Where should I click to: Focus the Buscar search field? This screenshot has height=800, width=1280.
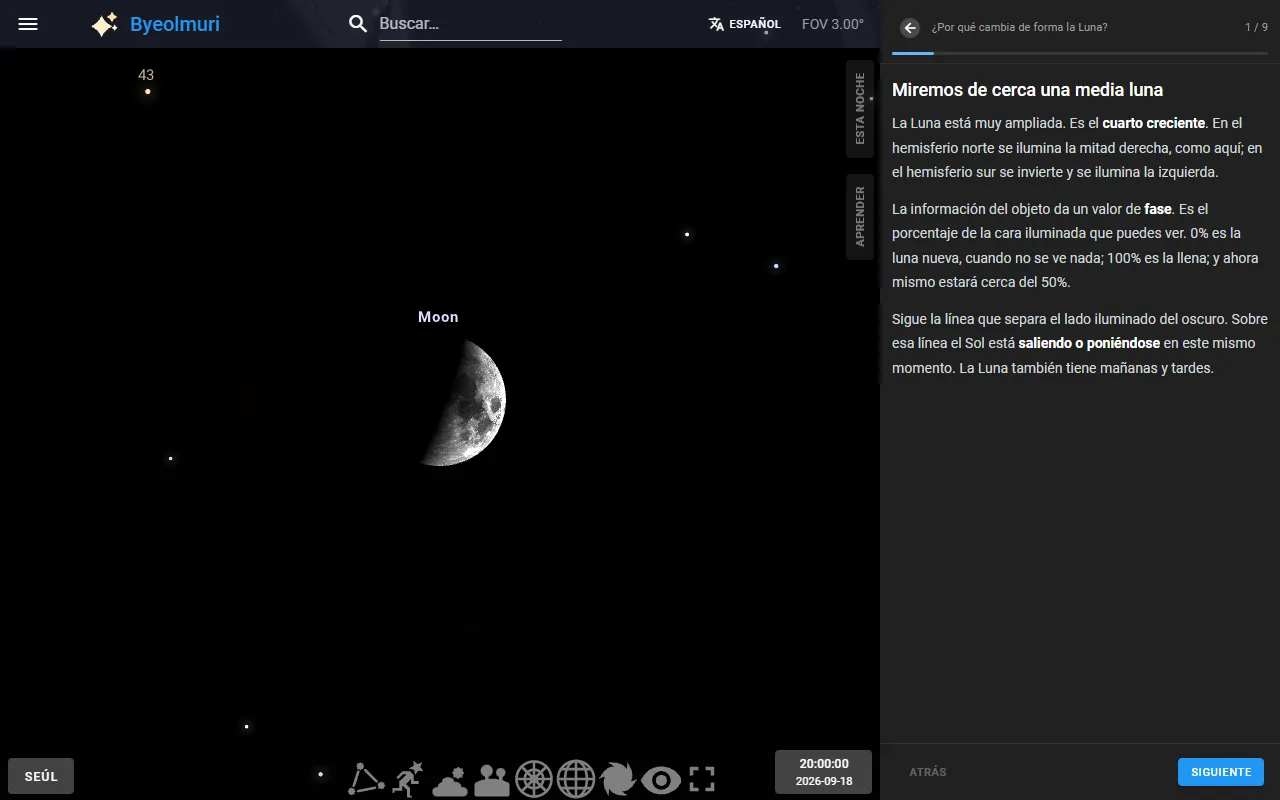(470, 24)
